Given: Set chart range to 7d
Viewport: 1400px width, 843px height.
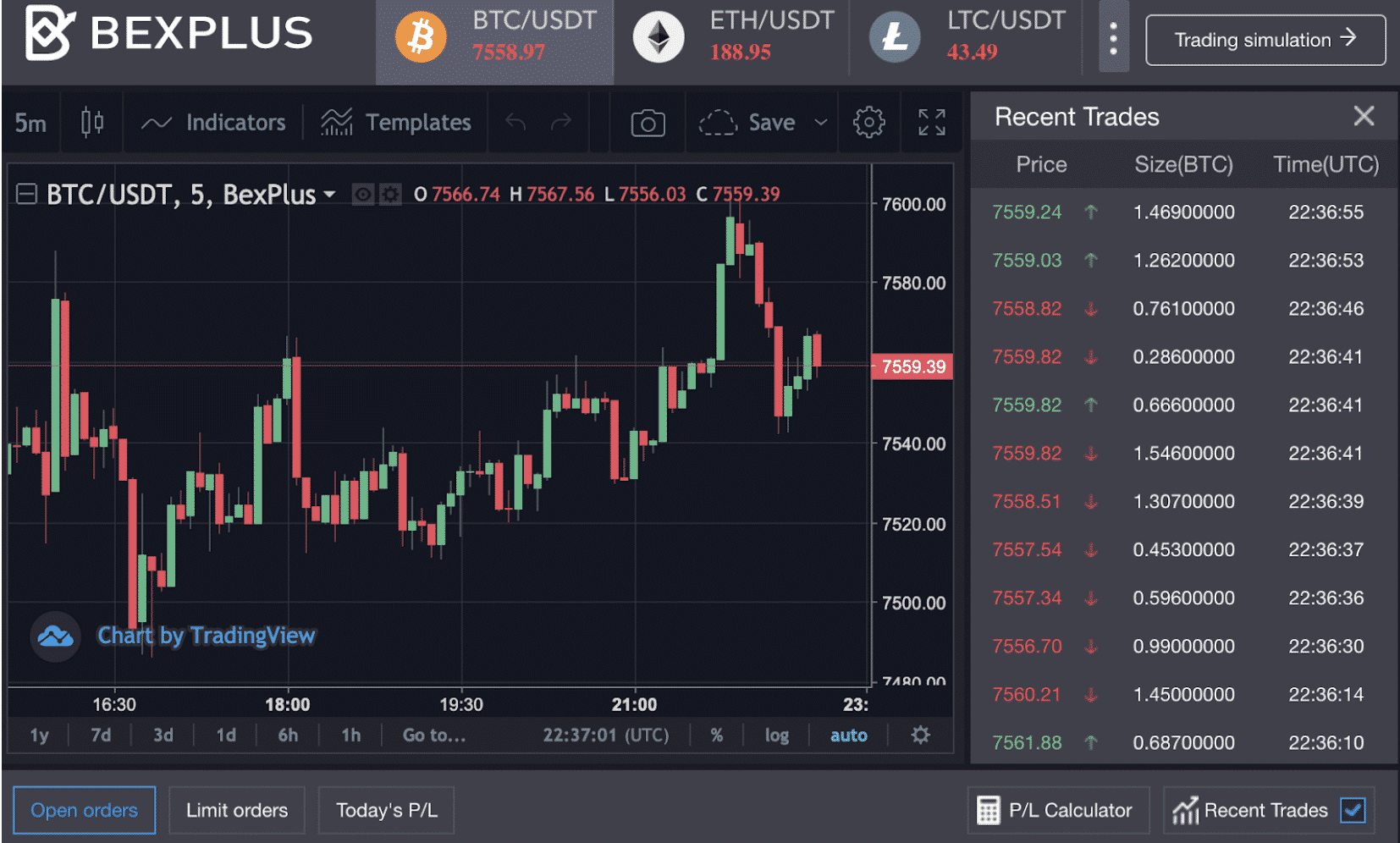Looking at the screenshot, I should point(101,736).
